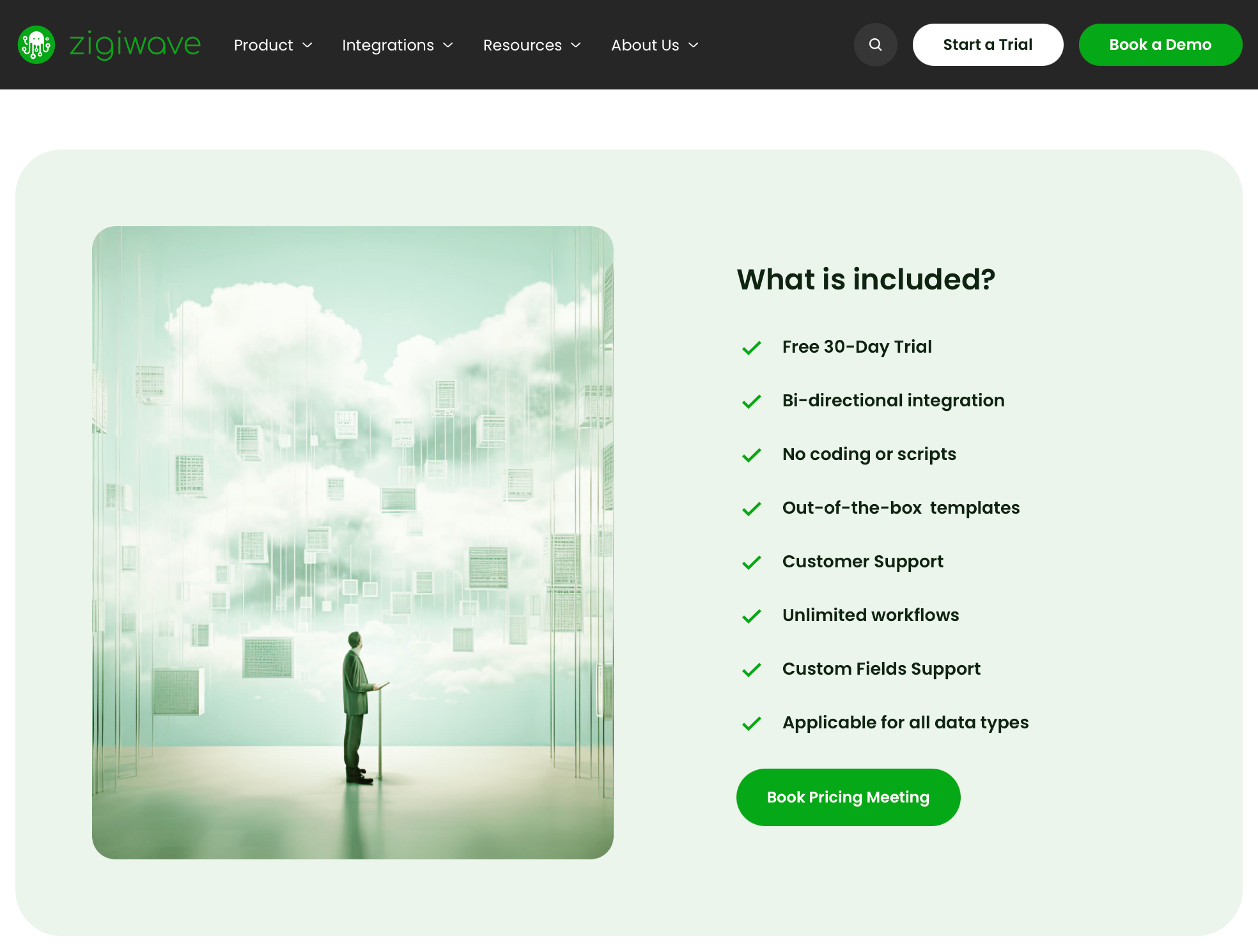Click checkmark beside No coding or scripts
This screenshot has width=1258, height=952.
point(752,455)
